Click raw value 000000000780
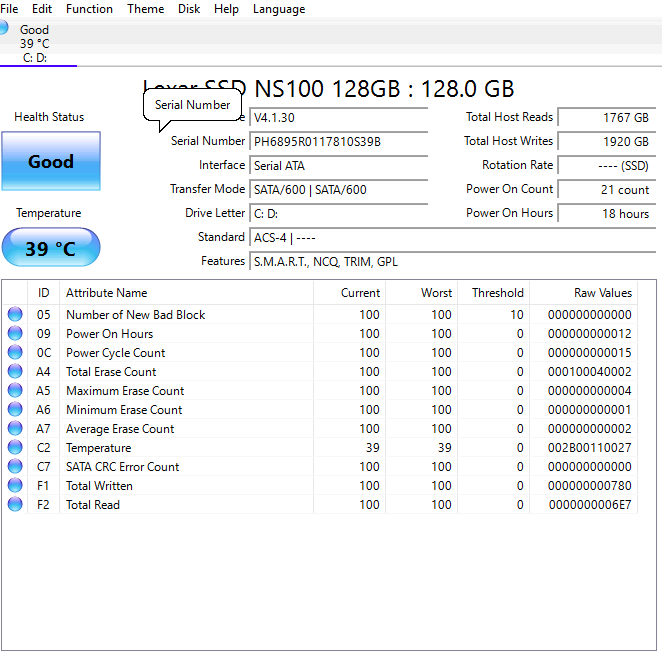 pos(589,486)
